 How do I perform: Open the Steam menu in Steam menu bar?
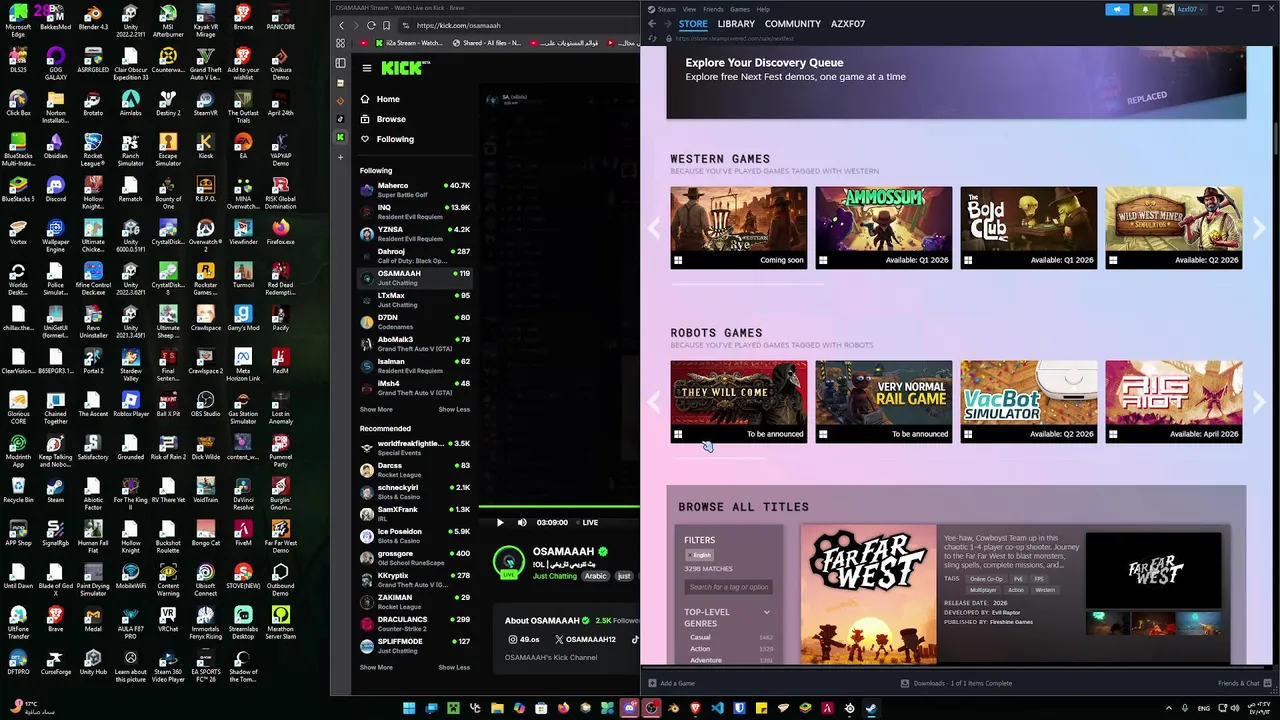coord(666,9)
